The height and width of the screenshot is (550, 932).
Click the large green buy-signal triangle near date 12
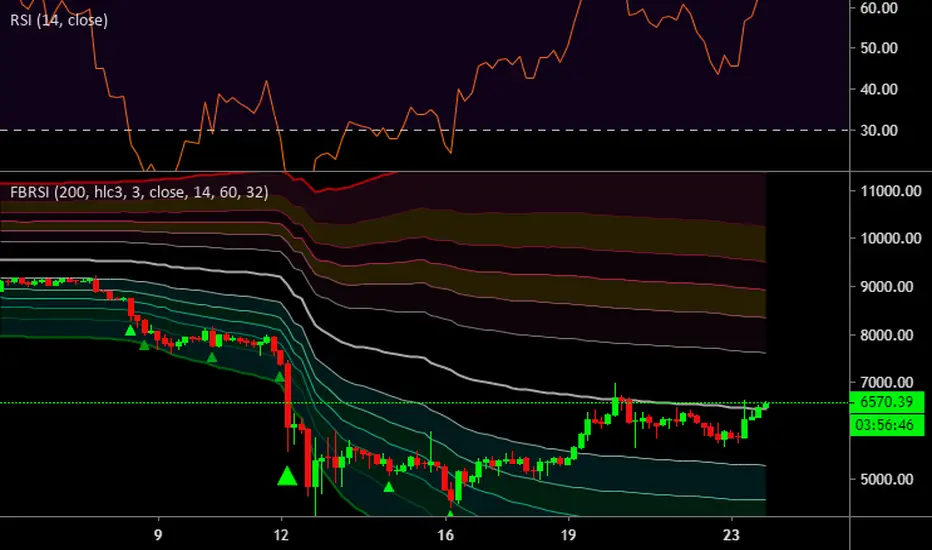(287, 476)
